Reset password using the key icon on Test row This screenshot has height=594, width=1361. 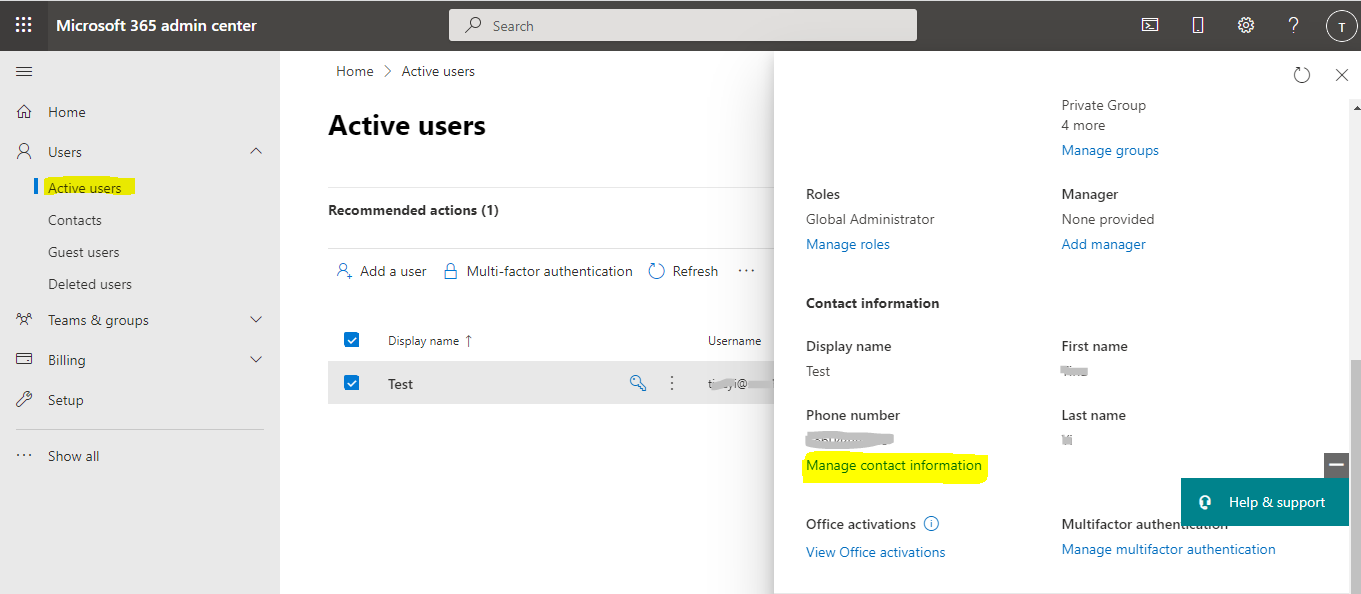(638, 382)
